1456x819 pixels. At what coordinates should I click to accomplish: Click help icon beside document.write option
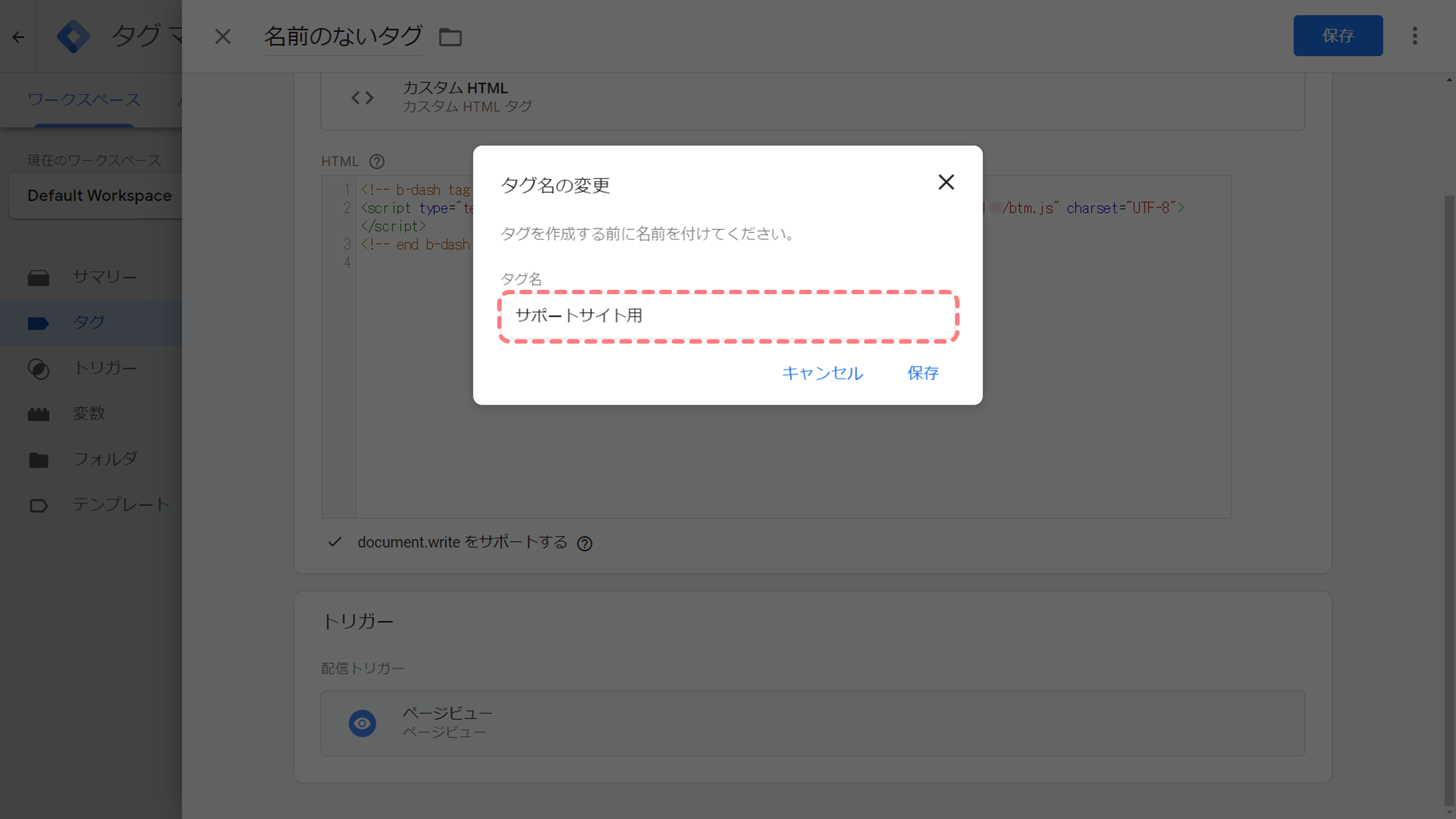pyautogui.click(x=585, y=544)
